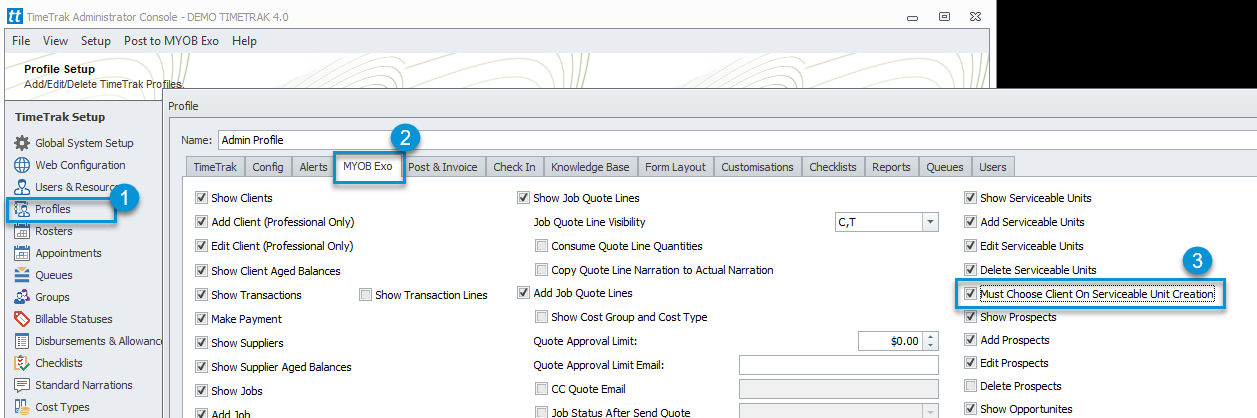Toggle Show Client Aged Balances
Screen dimensions: 1257x418
tap(203, 271)
